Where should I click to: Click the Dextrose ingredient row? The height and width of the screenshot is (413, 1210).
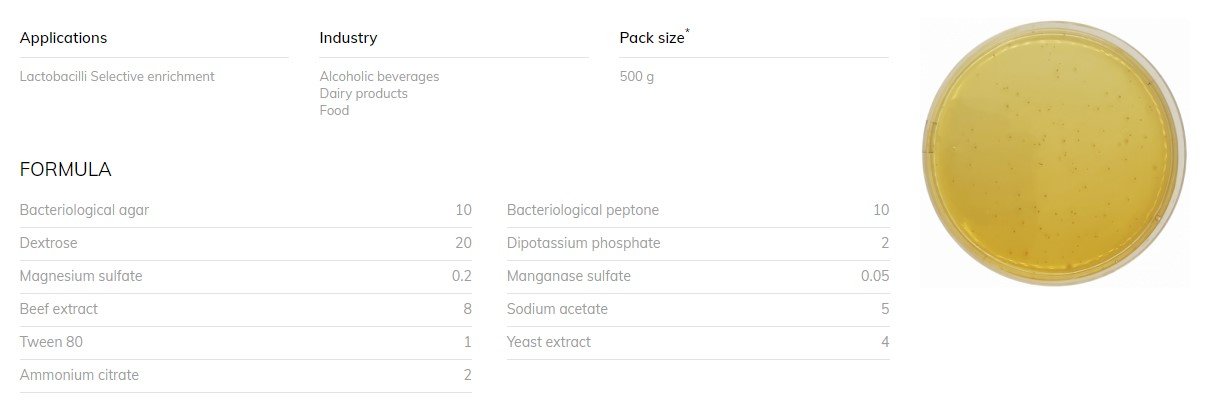pos(246,243)
